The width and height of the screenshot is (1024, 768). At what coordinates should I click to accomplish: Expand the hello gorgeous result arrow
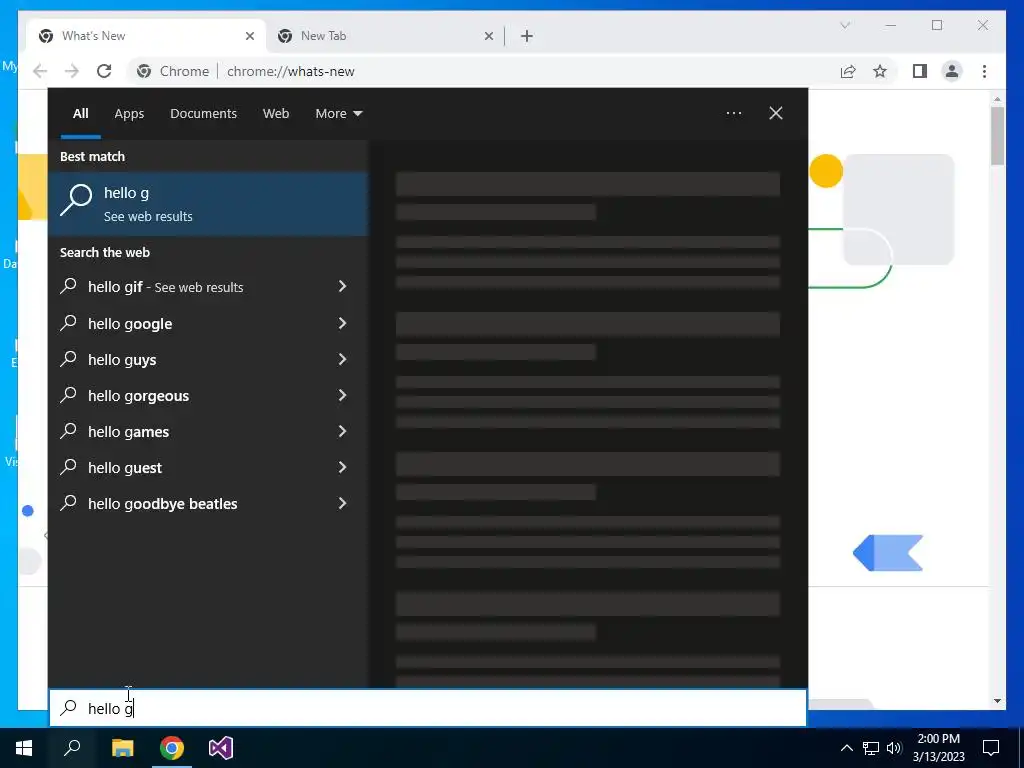(342, 394)
